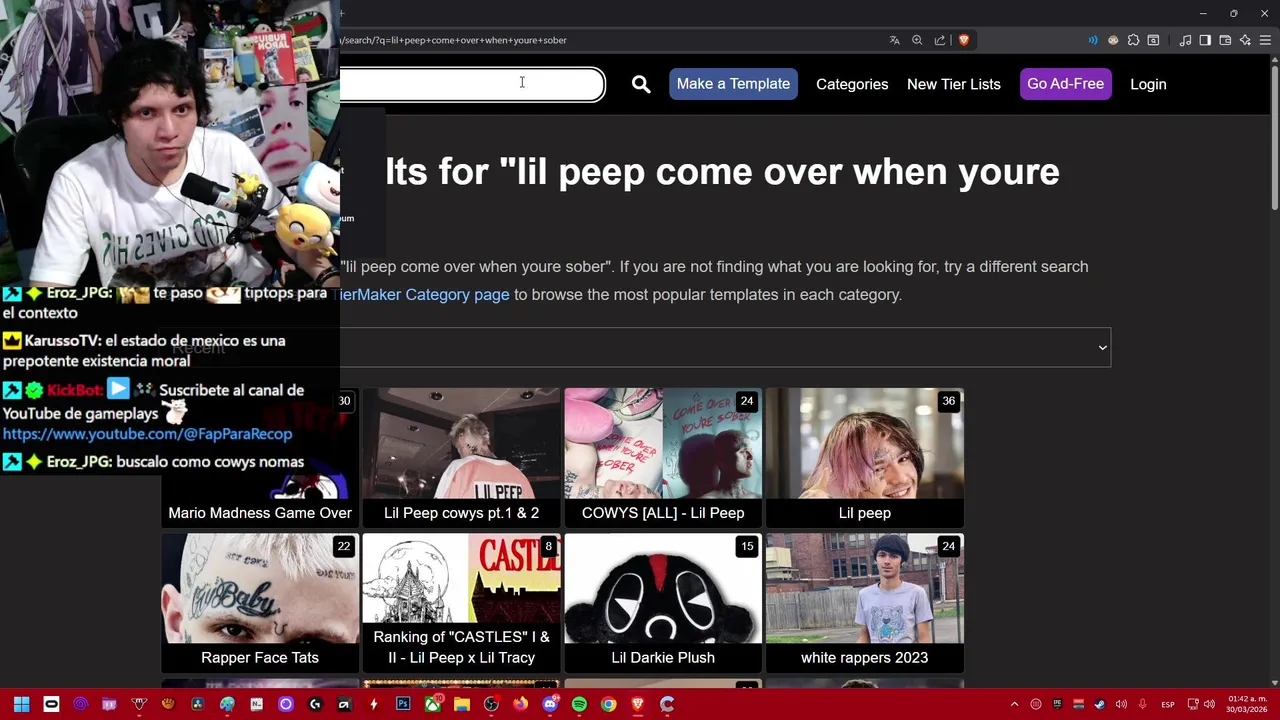Screen dimensions: 1280x720
Task: Open Notion from the taskbar
Action: click(256, 704)
